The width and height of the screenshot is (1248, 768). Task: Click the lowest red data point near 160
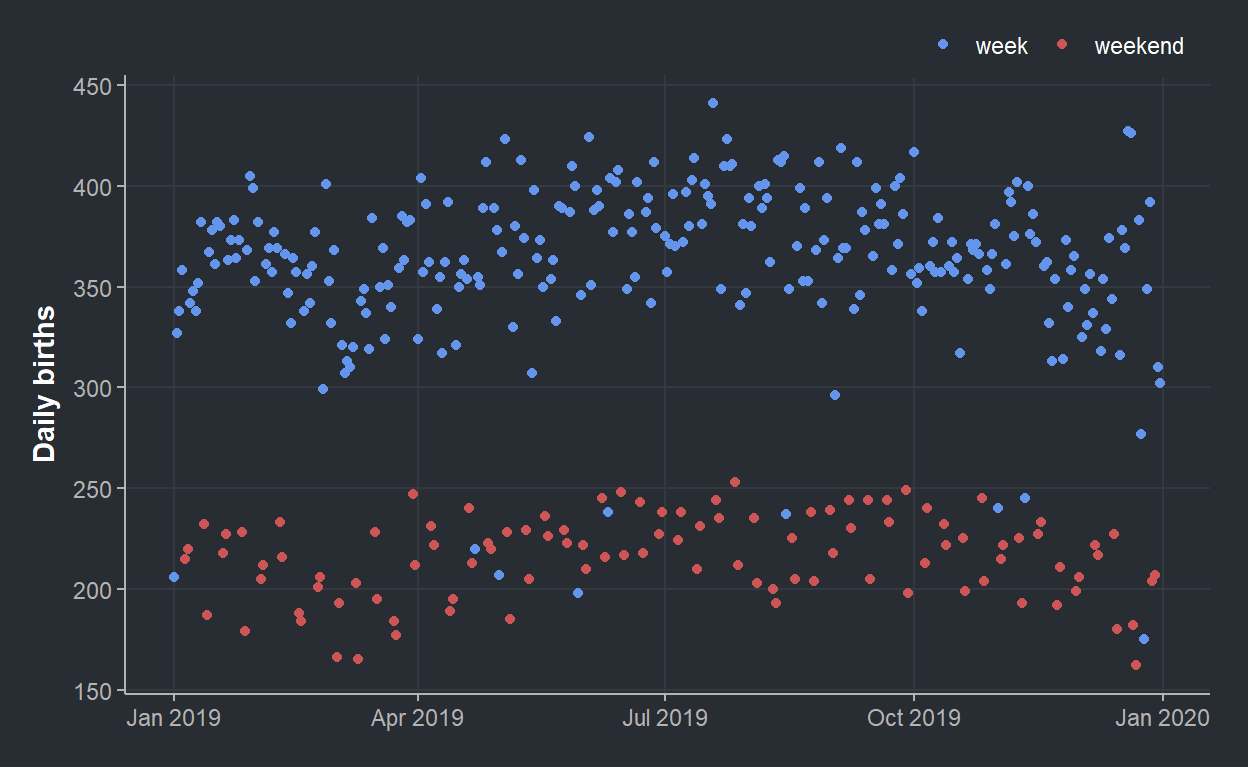pos(1136,665)
